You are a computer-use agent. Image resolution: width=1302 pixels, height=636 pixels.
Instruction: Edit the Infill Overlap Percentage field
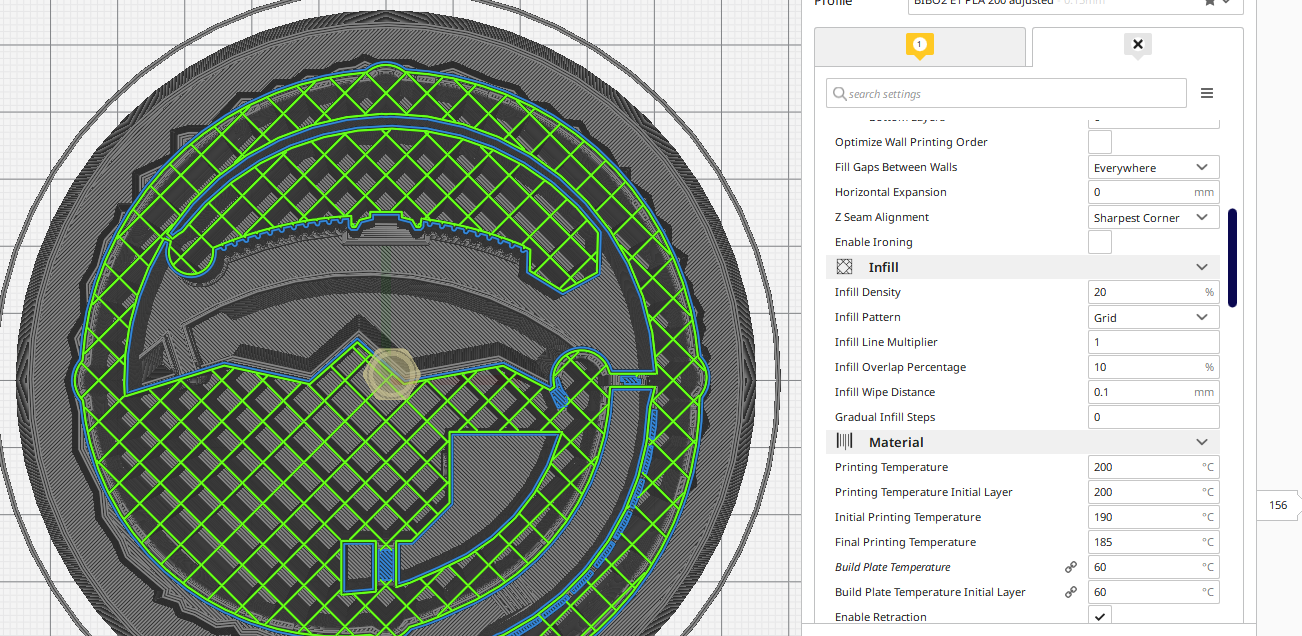[x=1154, y=367]
